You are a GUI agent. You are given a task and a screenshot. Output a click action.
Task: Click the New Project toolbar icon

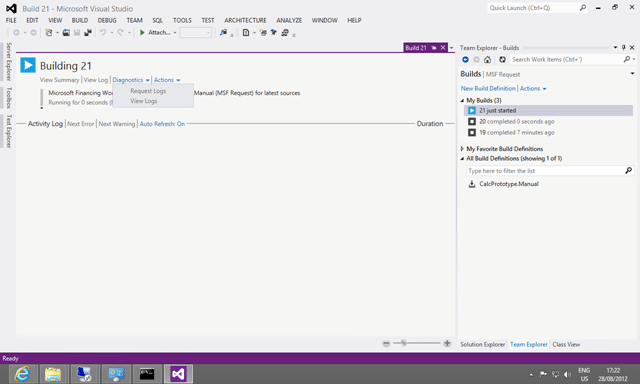click(49, 33)
